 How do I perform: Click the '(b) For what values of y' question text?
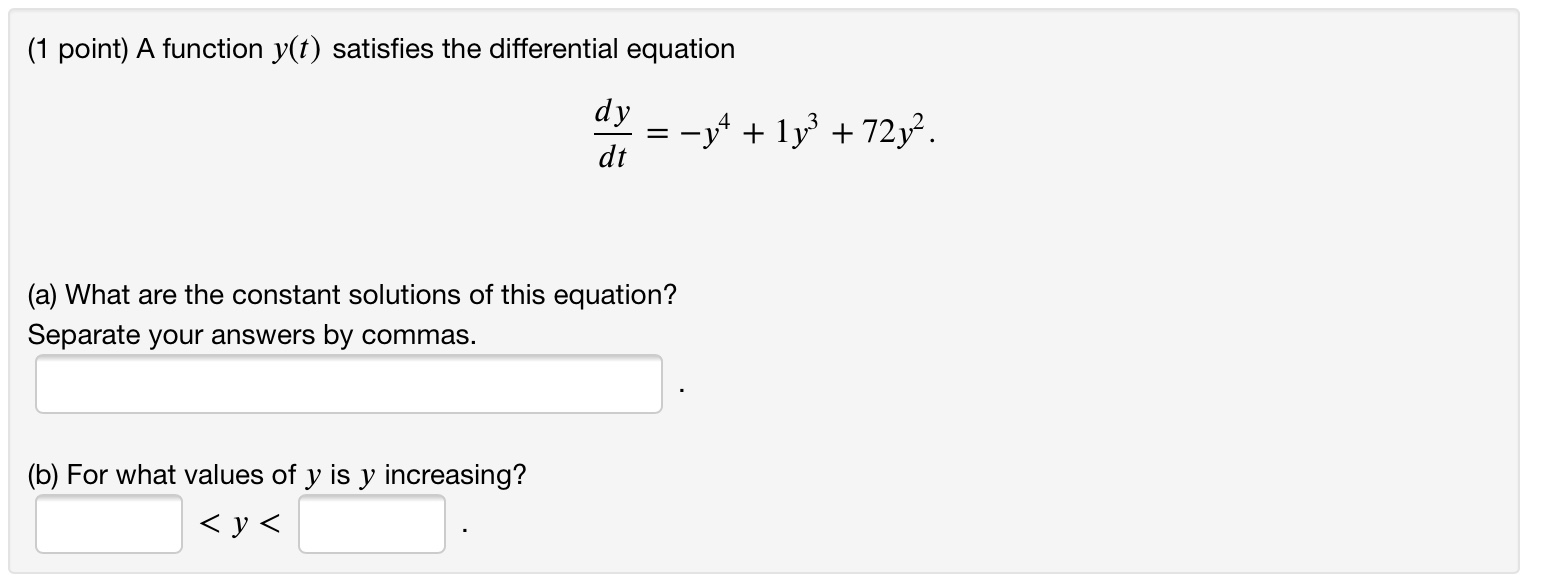277,476
